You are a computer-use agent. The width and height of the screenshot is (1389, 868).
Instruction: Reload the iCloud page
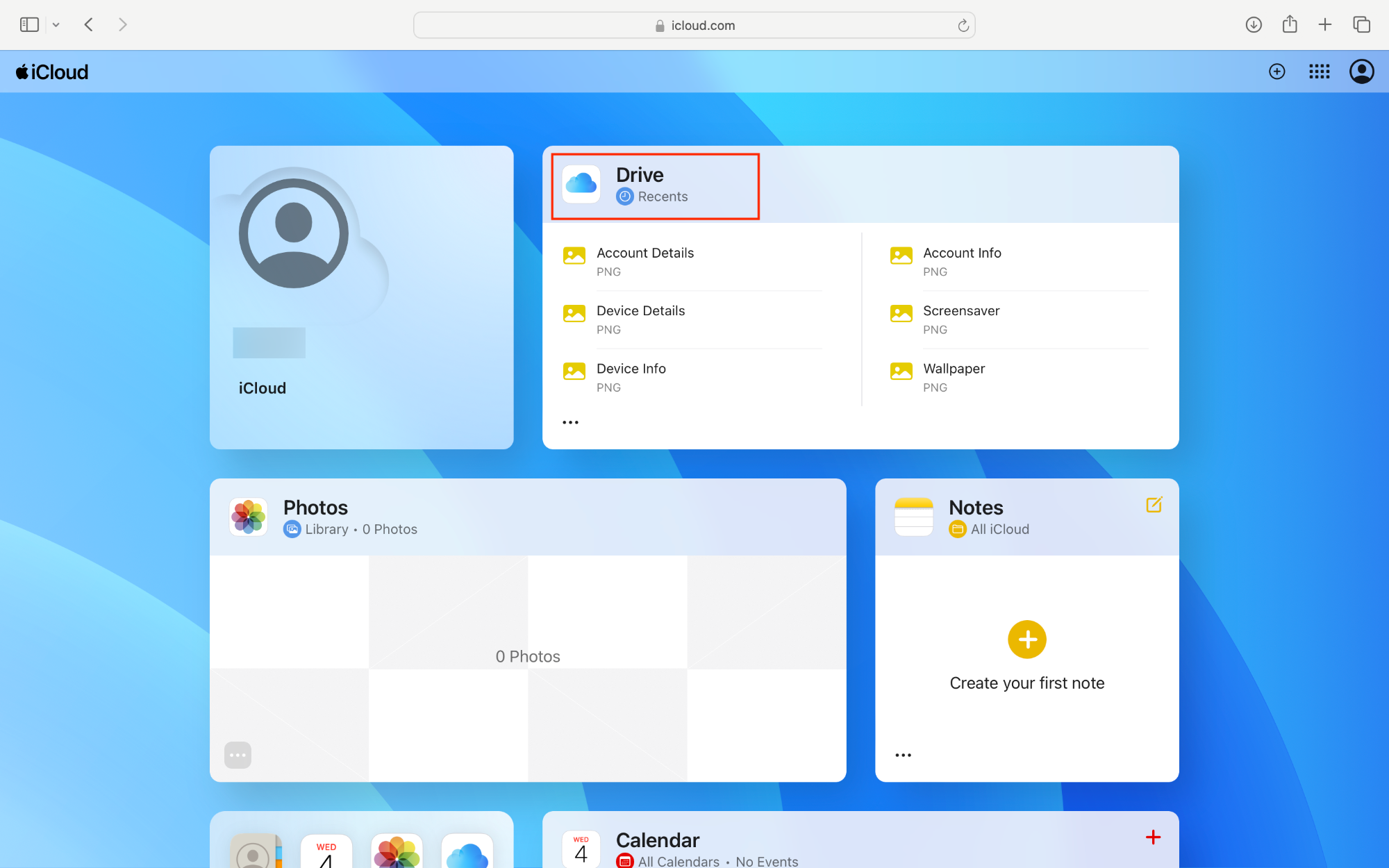click(963, 26)
